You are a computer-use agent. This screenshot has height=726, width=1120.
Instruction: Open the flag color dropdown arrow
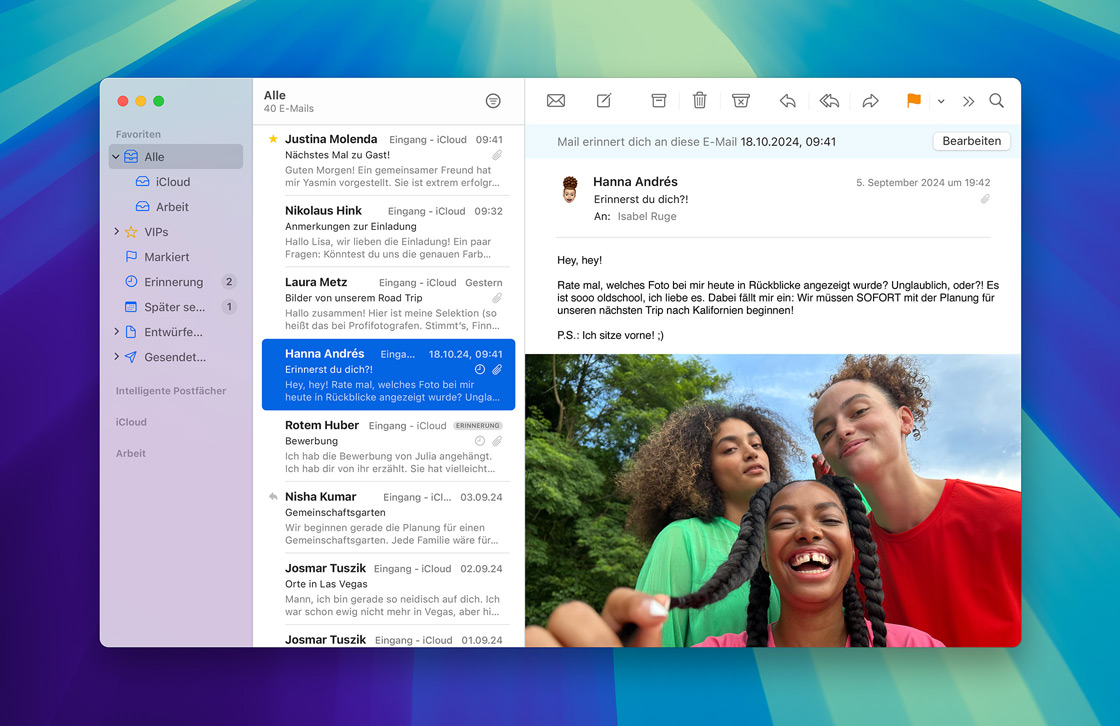click(x=941, y=102)
